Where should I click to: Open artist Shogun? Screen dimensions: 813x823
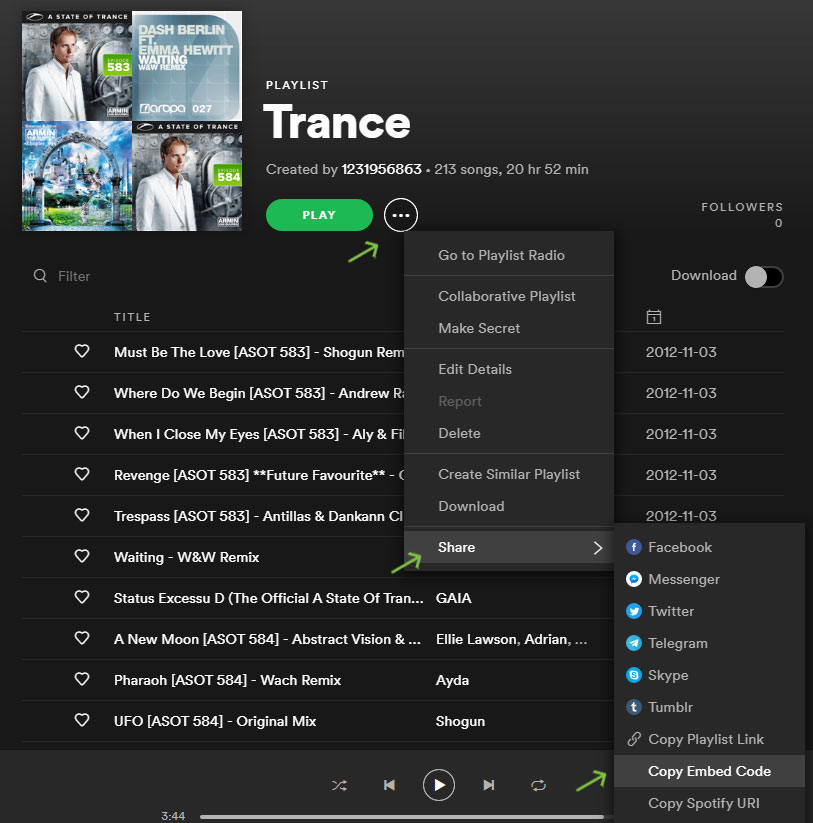[x=460, y=721]
